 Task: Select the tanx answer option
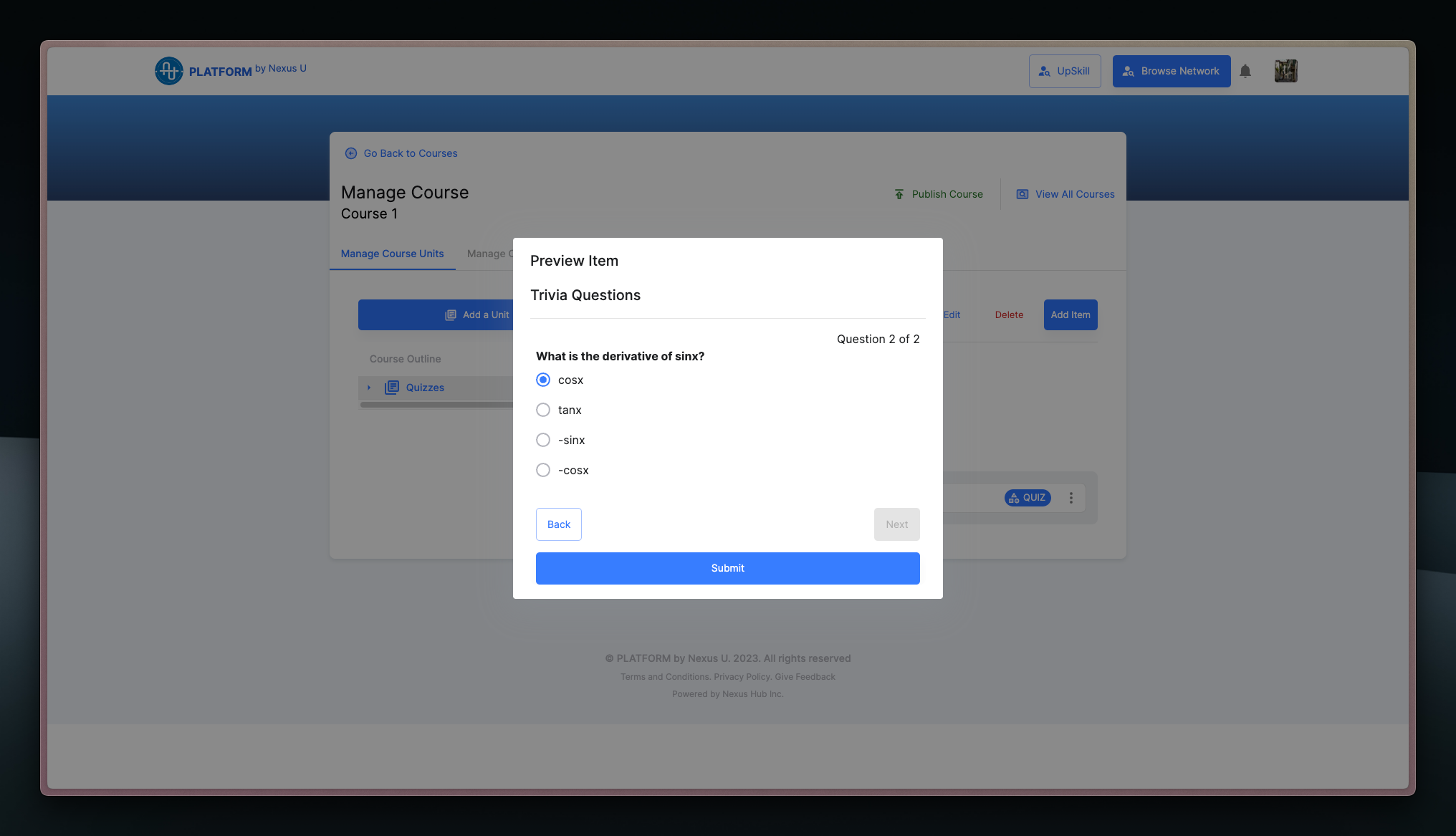point(543,410)
